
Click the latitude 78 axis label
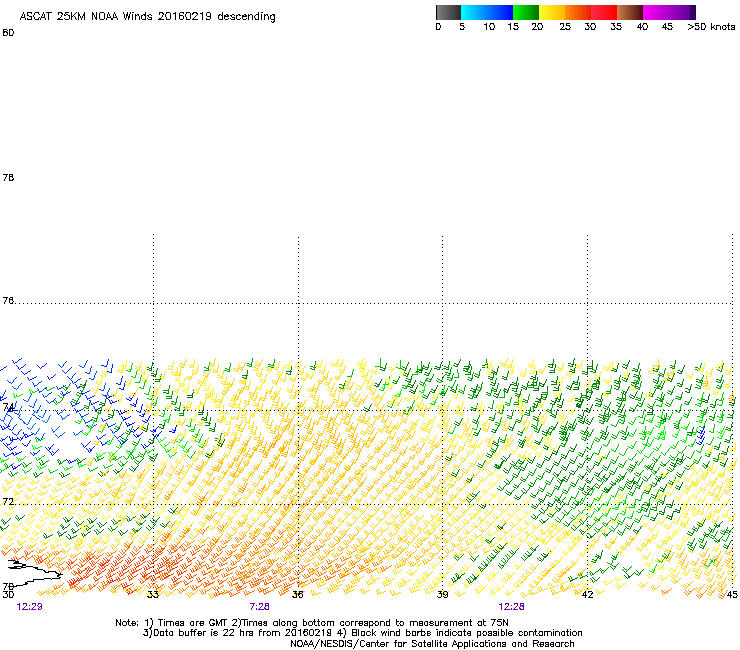pos(8,177)
